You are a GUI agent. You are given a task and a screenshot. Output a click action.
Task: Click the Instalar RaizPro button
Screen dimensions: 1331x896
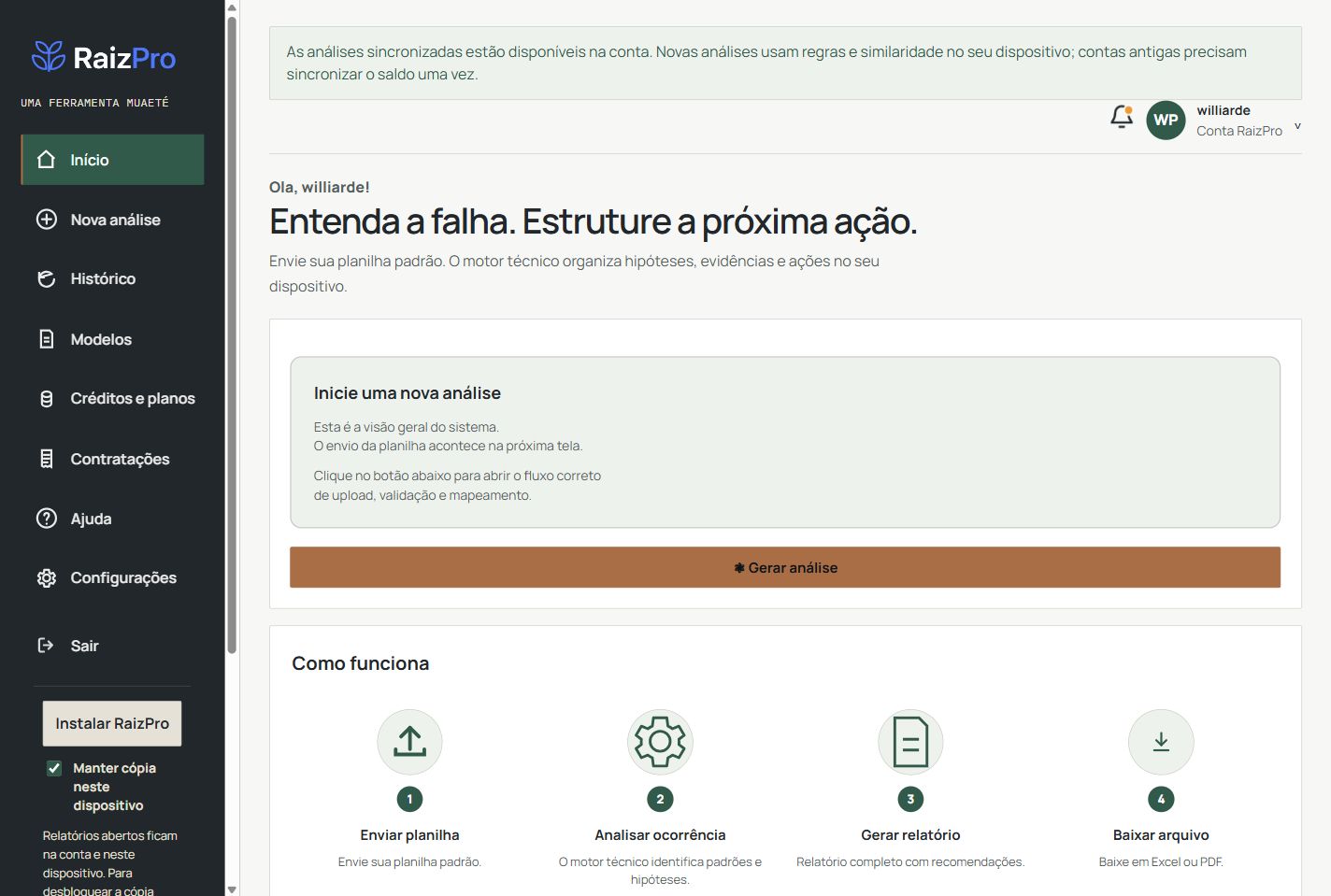pyautogui.click(x=112, y=723)
